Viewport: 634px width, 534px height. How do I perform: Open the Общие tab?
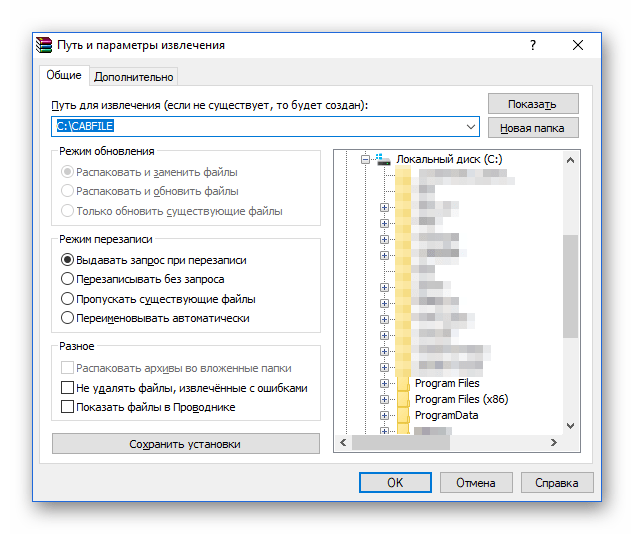click(64, 76)
